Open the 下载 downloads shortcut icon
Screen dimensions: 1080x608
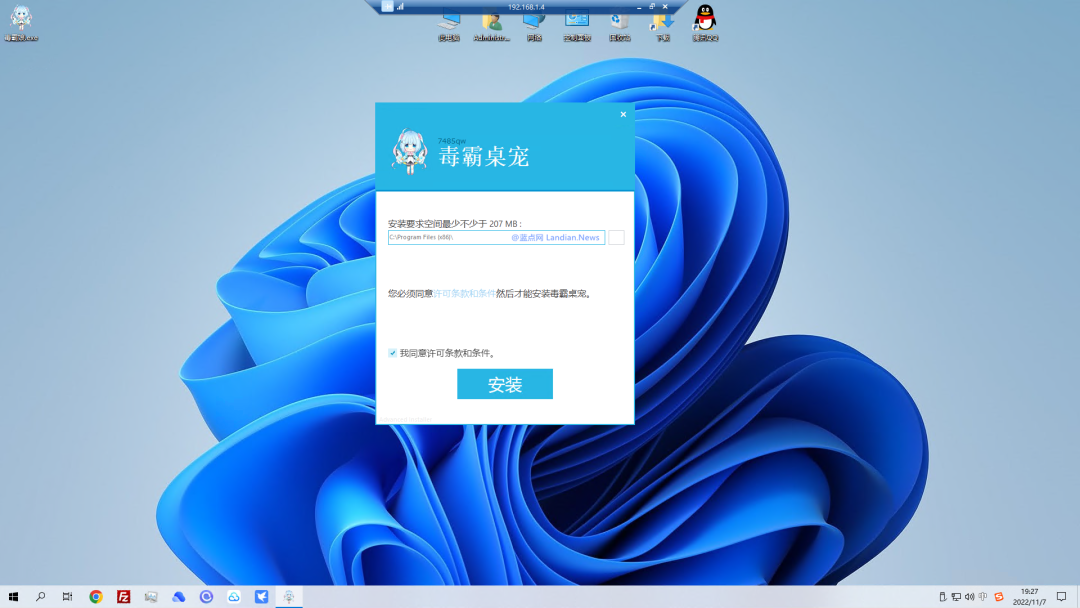pyautogui.click(x=663, y=28)
